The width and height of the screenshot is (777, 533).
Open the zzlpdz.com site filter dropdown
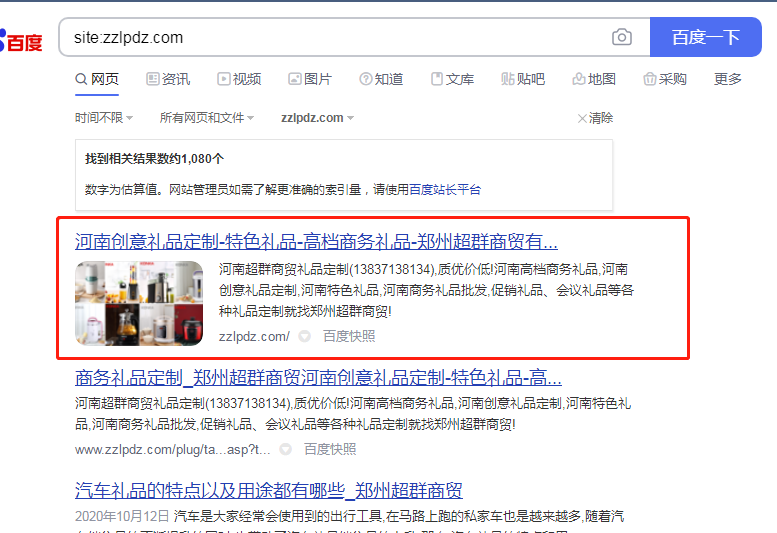point(317,118)
